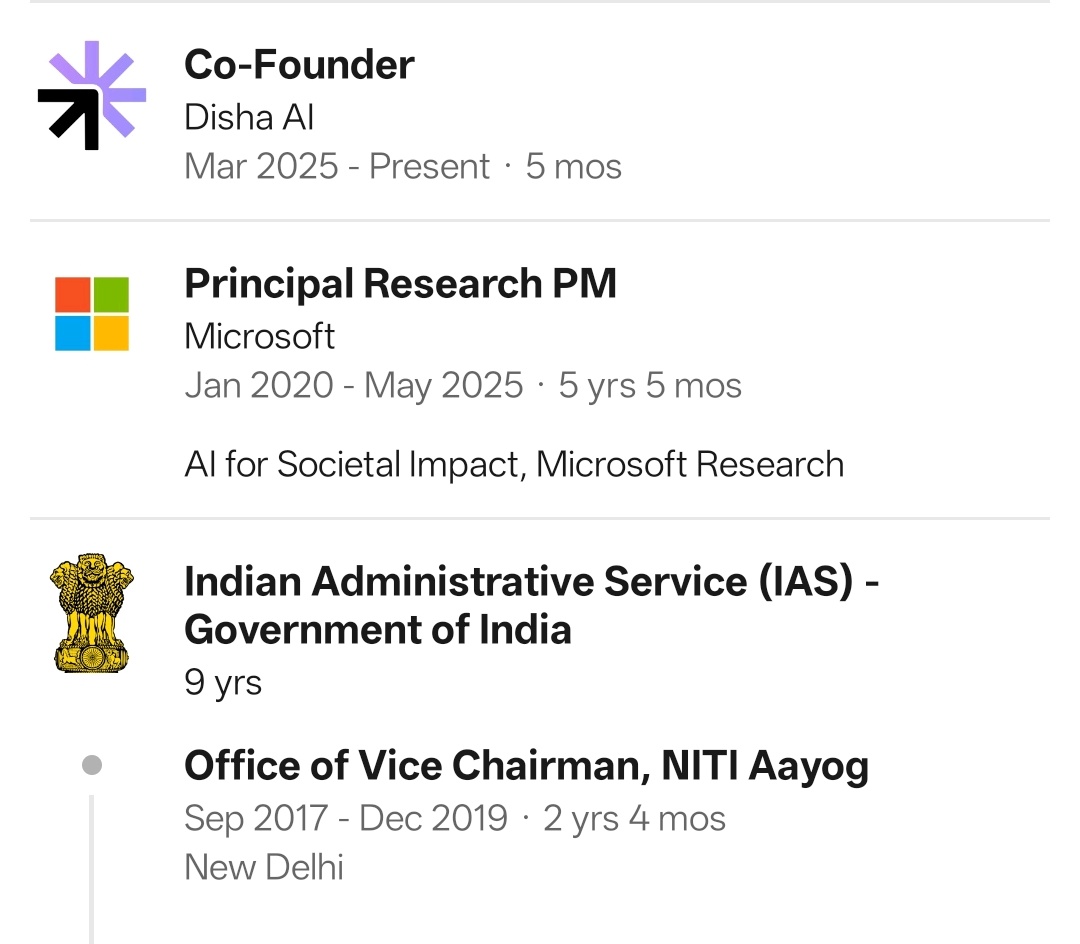Viewport: 1080px width, 944px height.
Task: View the Principal Research PM role
Action: [x=400, y=284]
